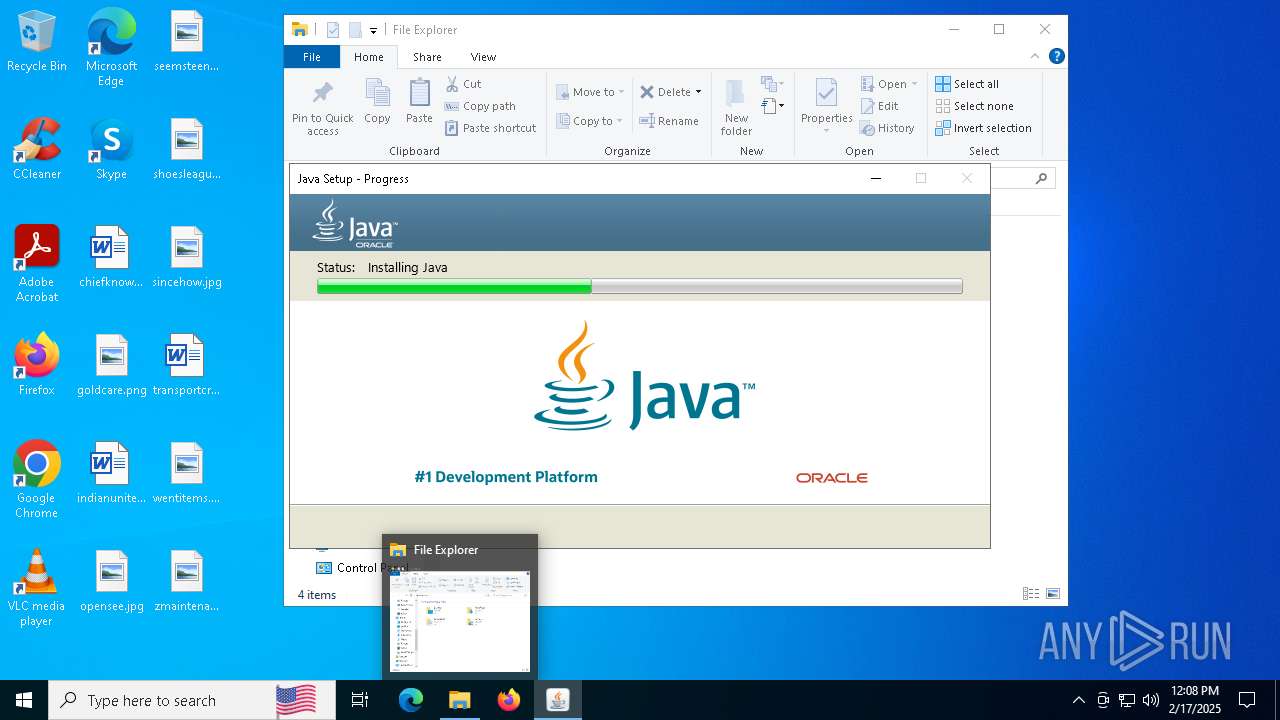The width and height of the screenshot is (1280, 720).
Task: Click Paste shortcut in ribbon
Action: [490, 128]
